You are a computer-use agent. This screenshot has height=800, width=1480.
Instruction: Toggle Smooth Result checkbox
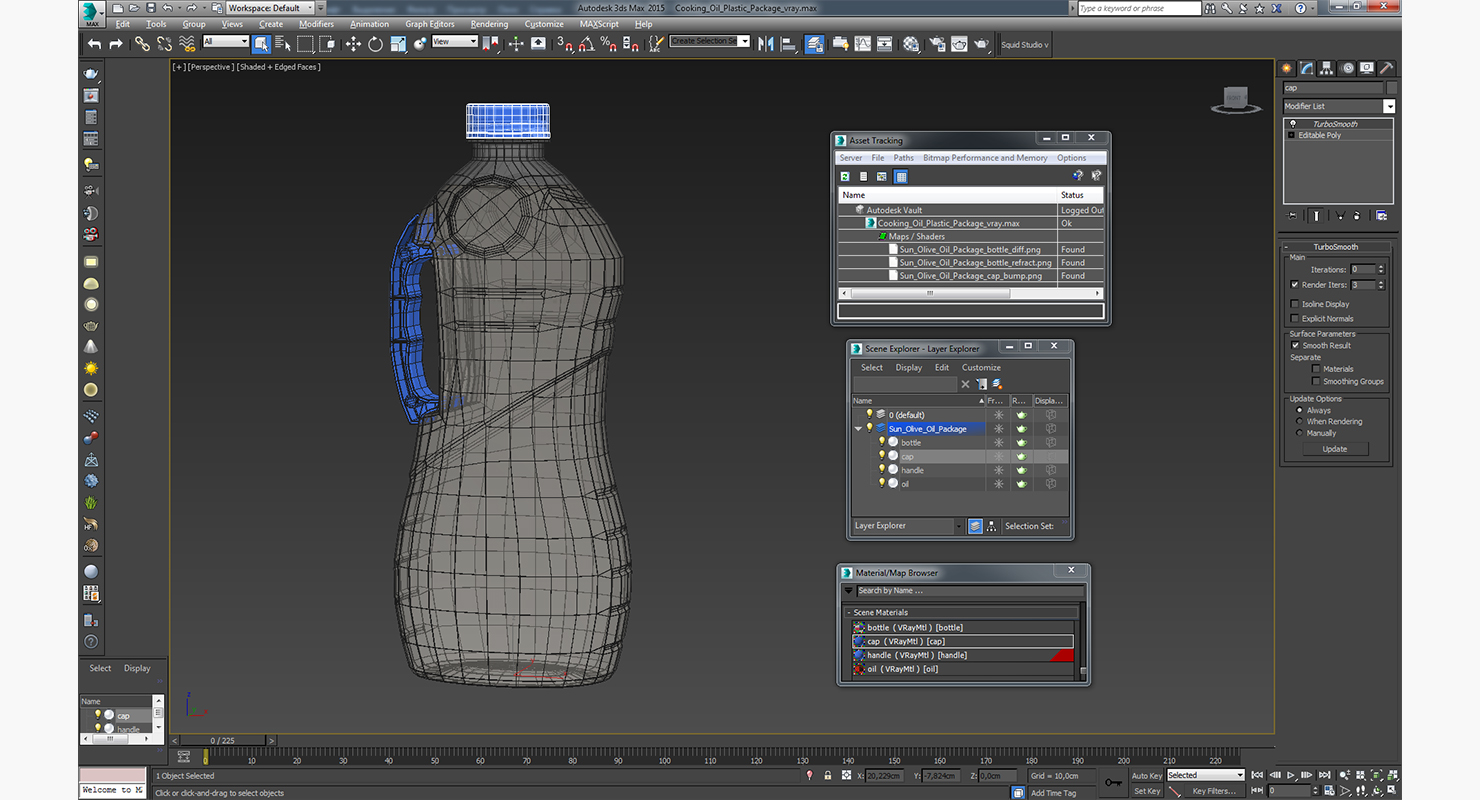pyautogui.click(x=1295, y=345)
